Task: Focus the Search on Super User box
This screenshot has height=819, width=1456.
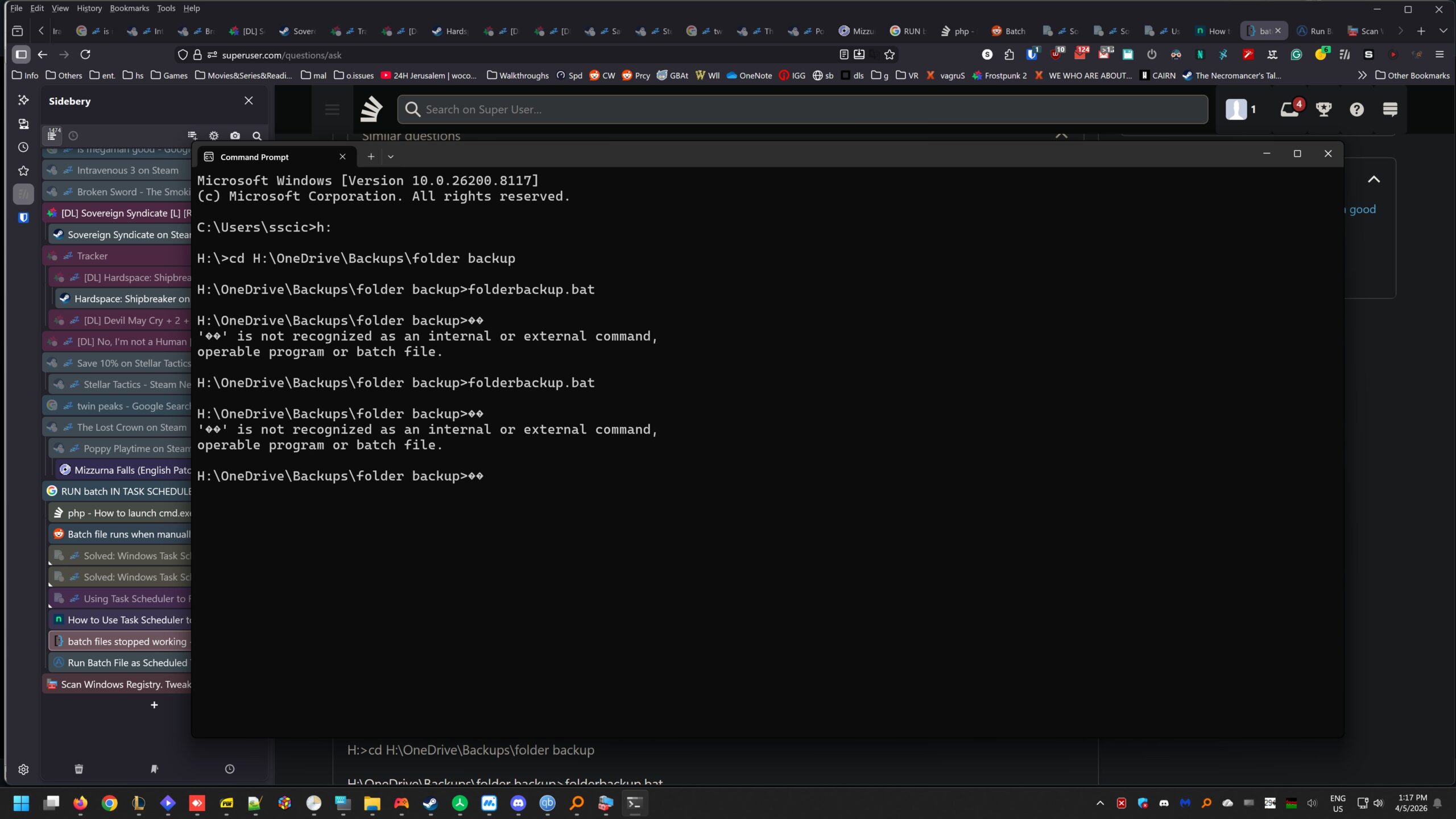Action: click(803, 109)
